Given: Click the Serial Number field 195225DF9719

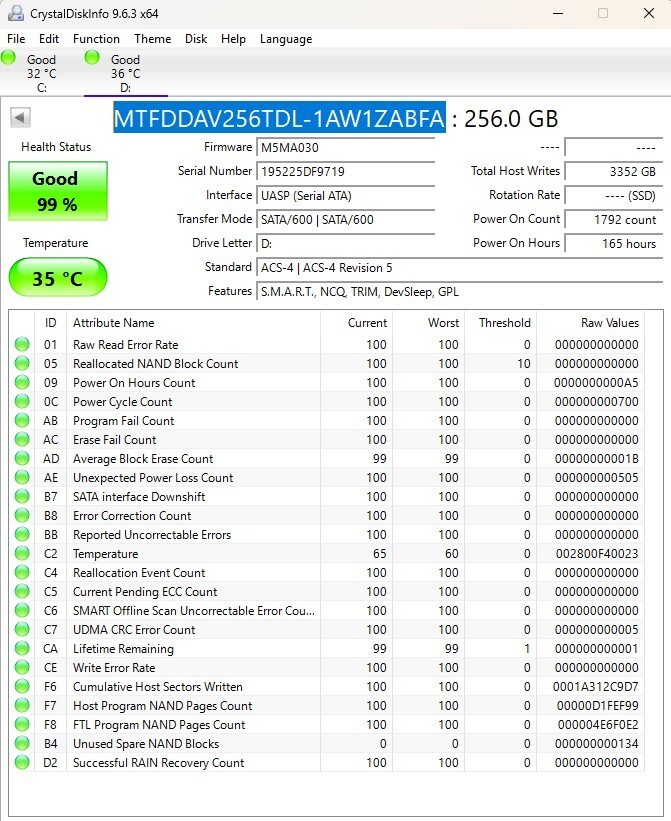Looking at the screenshot, I should tap(346, 172).
